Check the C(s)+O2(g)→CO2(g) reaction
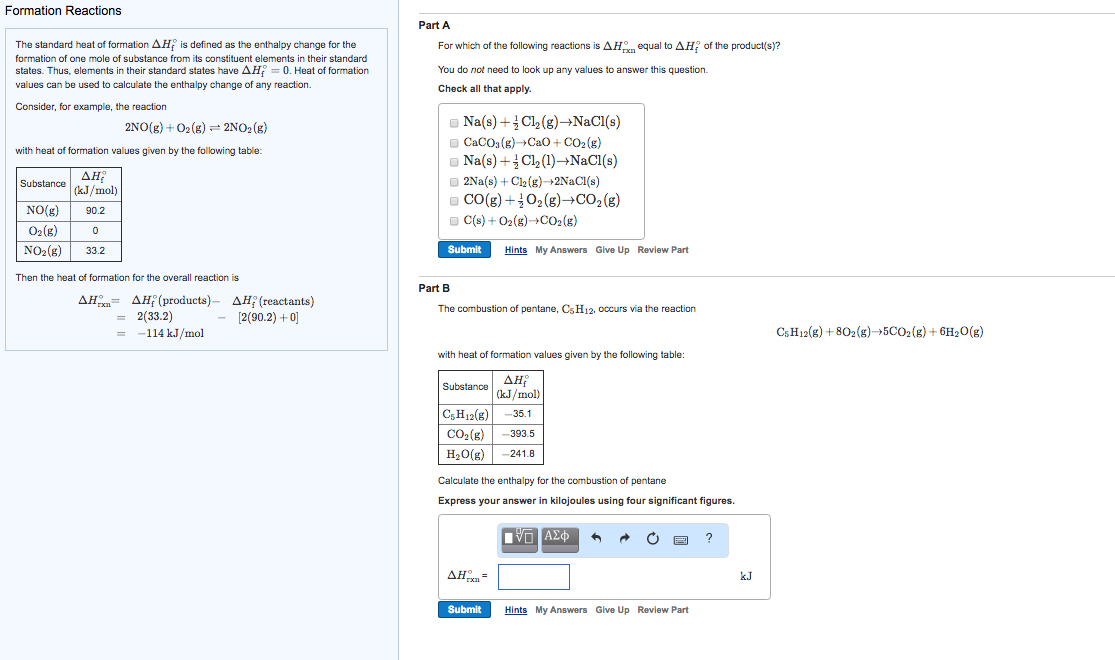The image size is (1115, 660). [x=453, y=219]
